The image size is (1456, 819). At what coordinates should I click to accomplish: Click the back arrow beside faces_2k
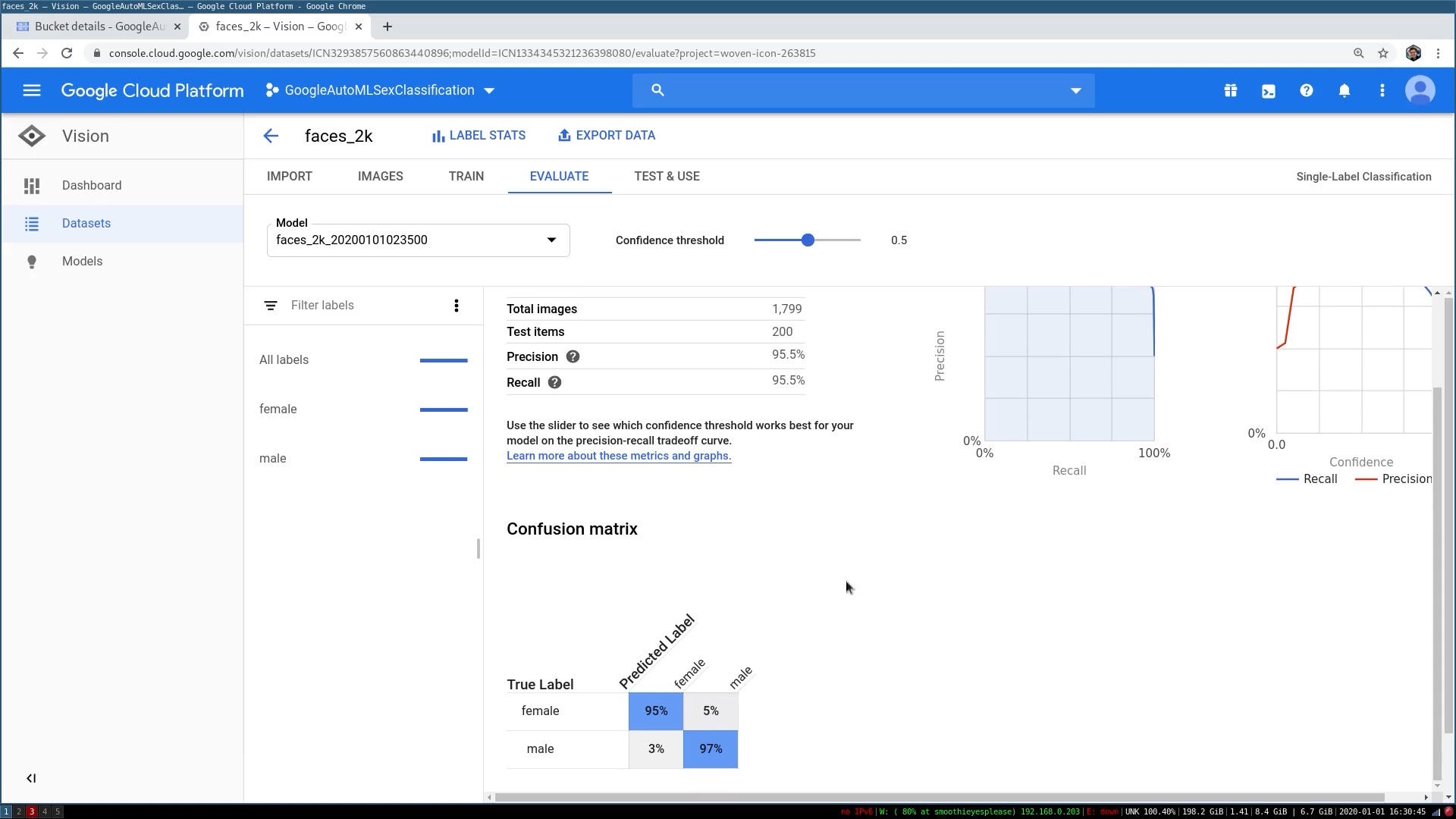coord(271,136)
